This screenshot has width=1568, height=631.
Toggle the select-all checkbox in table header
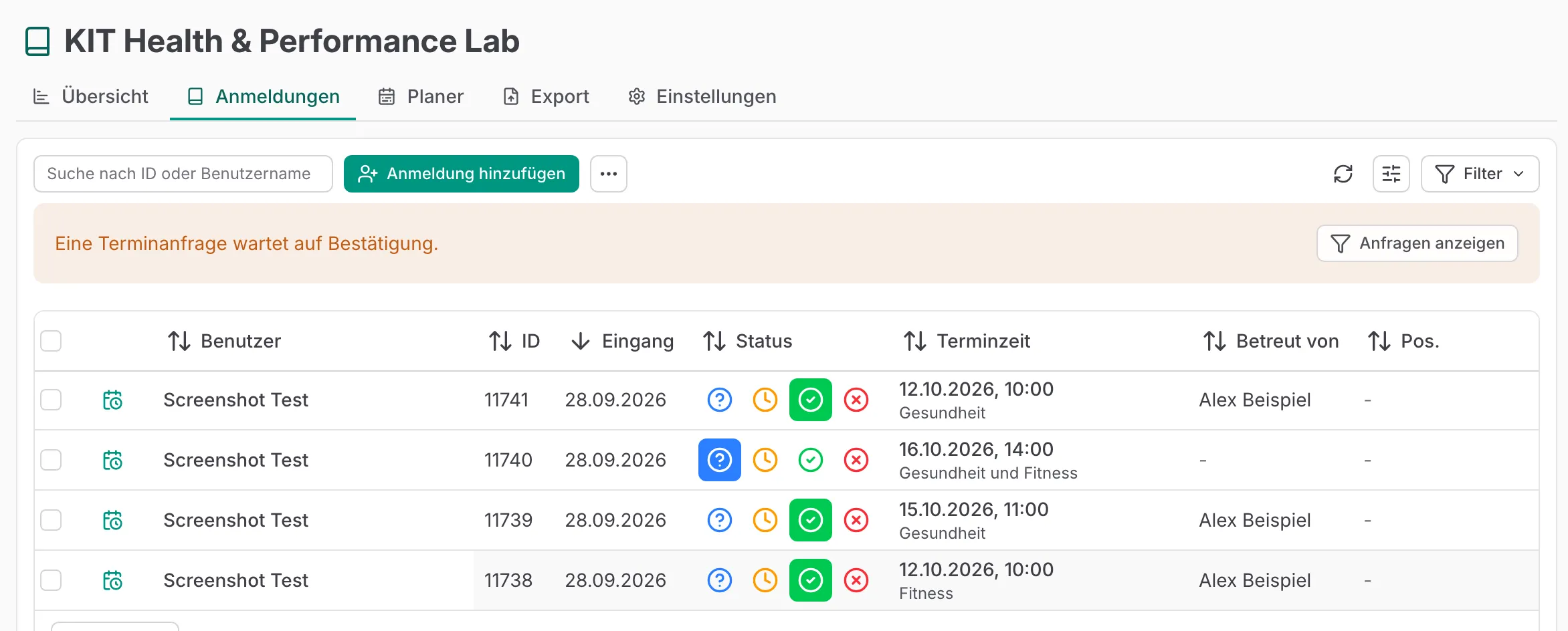tap(51, 341)
